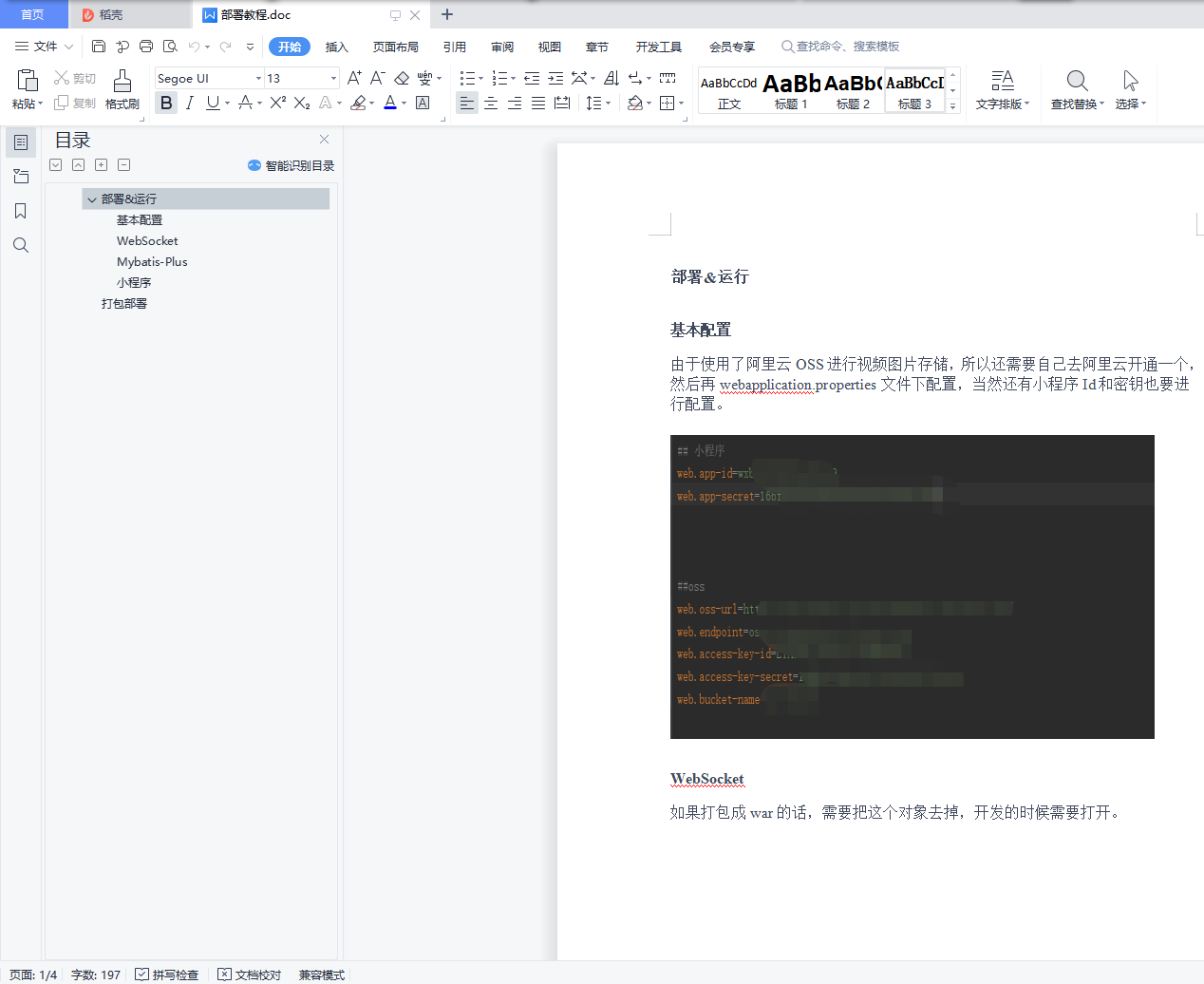Decrease paragraph indent
1204x984 pixels.
[532, 78]
